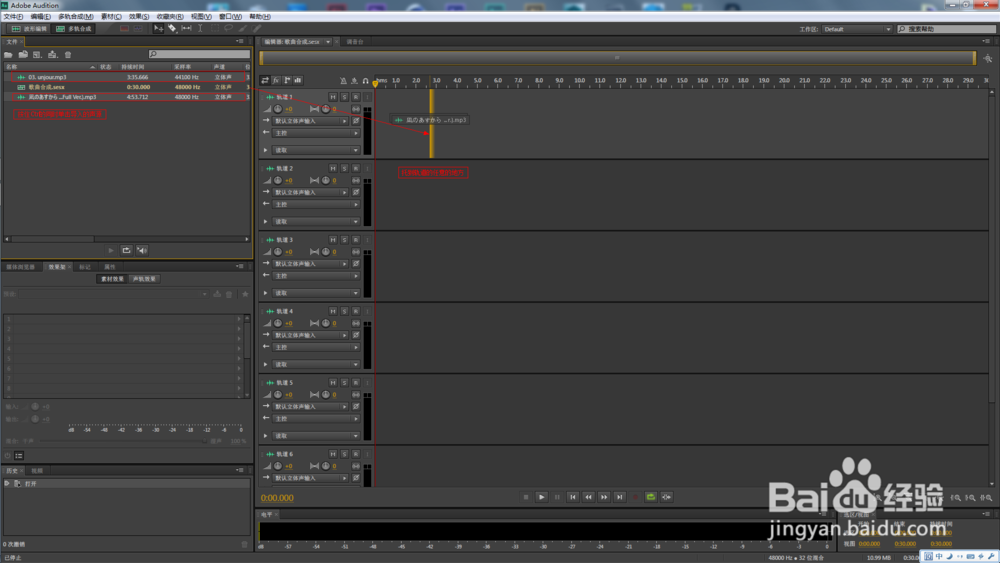Arm 轨道 4 for record with R
Image resolution: width=1000 pixels, height=563 pixels.
coord(356,311)
